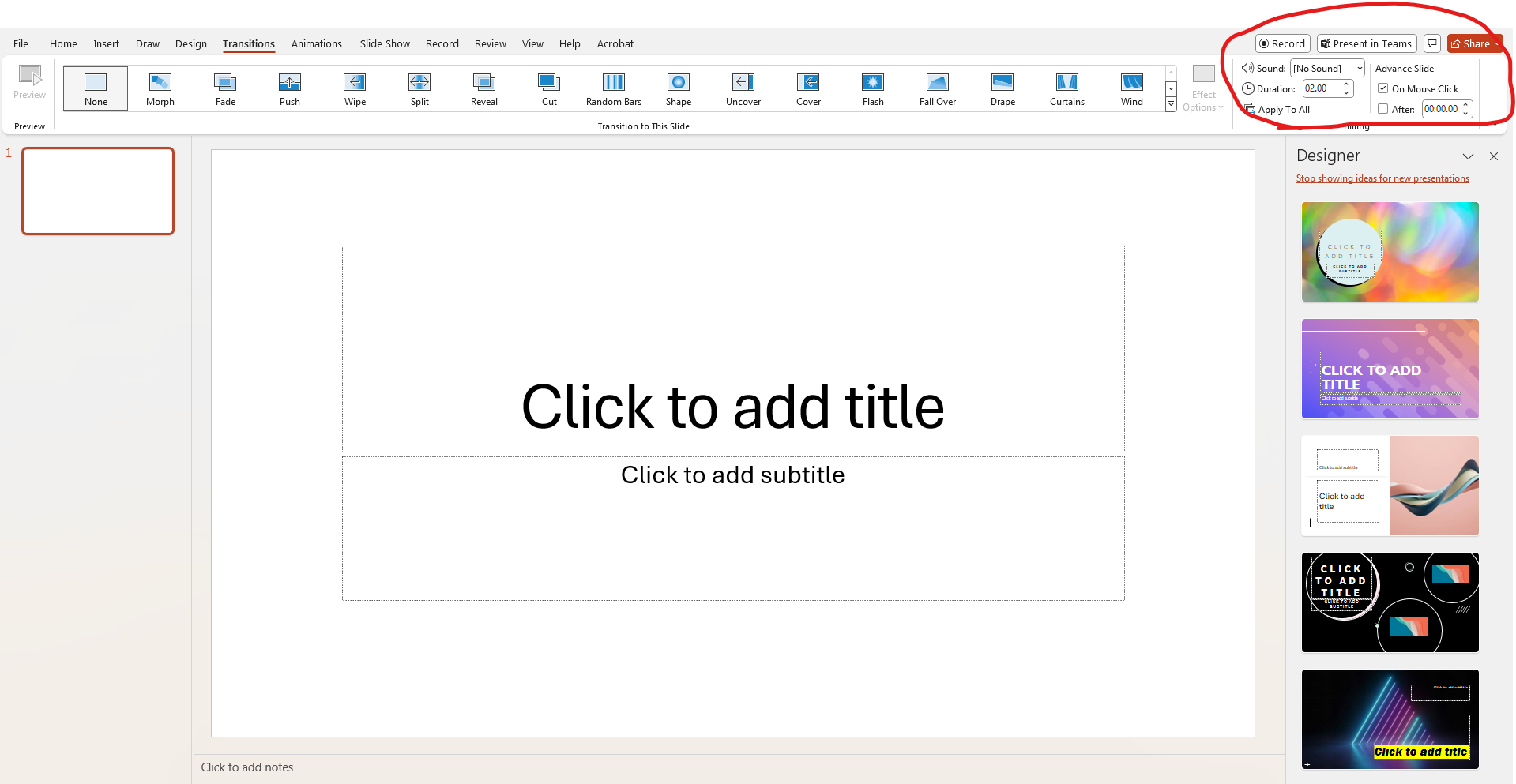The width and height of the screenshot is (1516, 784).
Task: Select the Fade transition effect
Action: click(x=225, y=87)
